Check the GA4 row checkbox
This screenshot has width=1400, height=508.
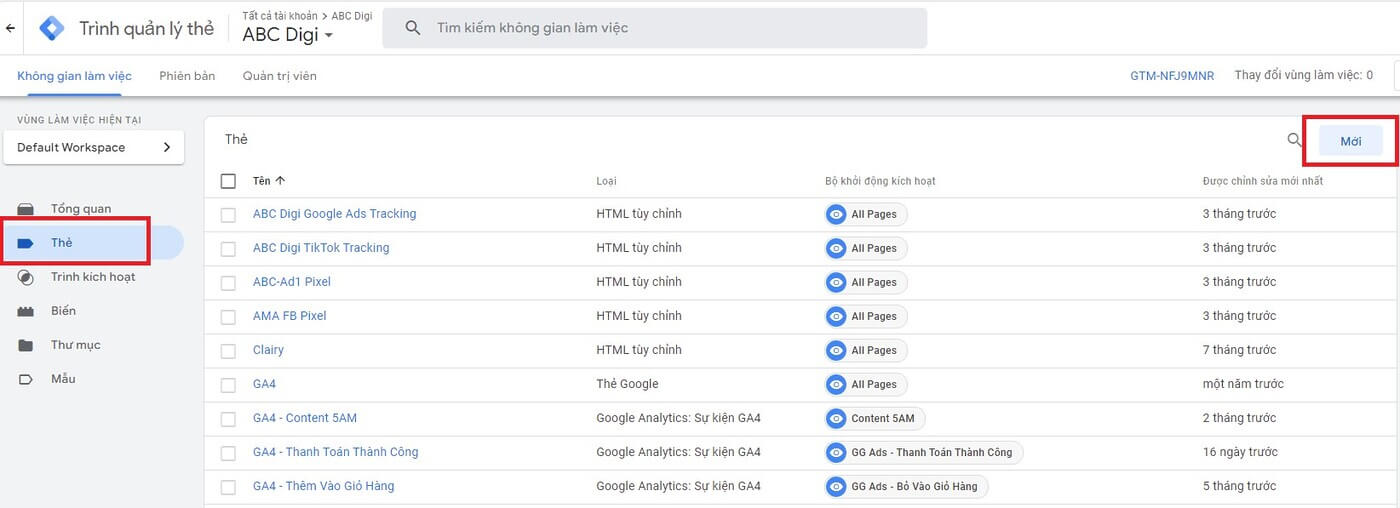pyautogui.click(x=228, y=384)
